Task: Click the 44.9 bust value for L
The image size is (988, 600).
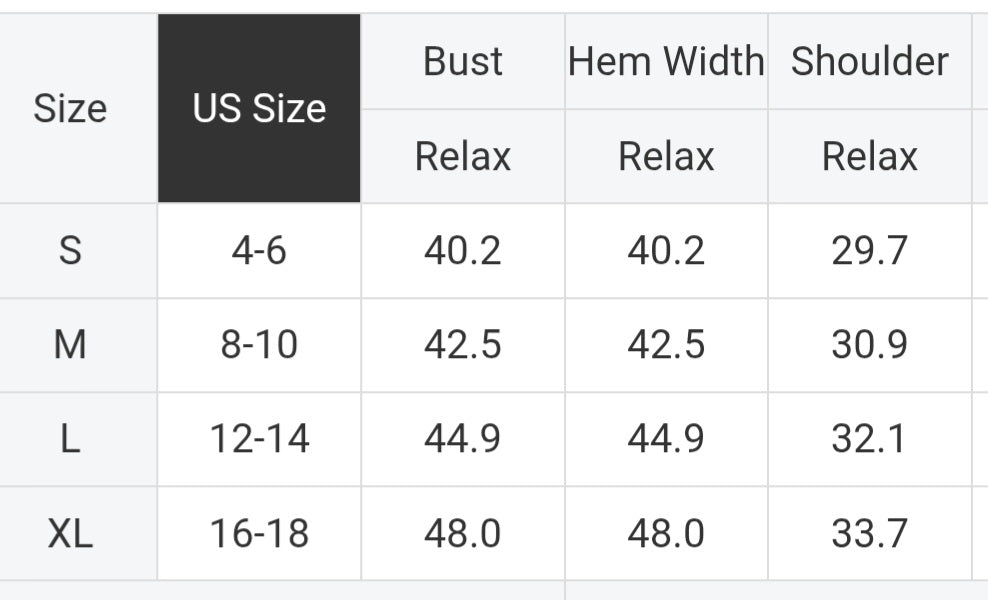Action: [x=462, y=439]
